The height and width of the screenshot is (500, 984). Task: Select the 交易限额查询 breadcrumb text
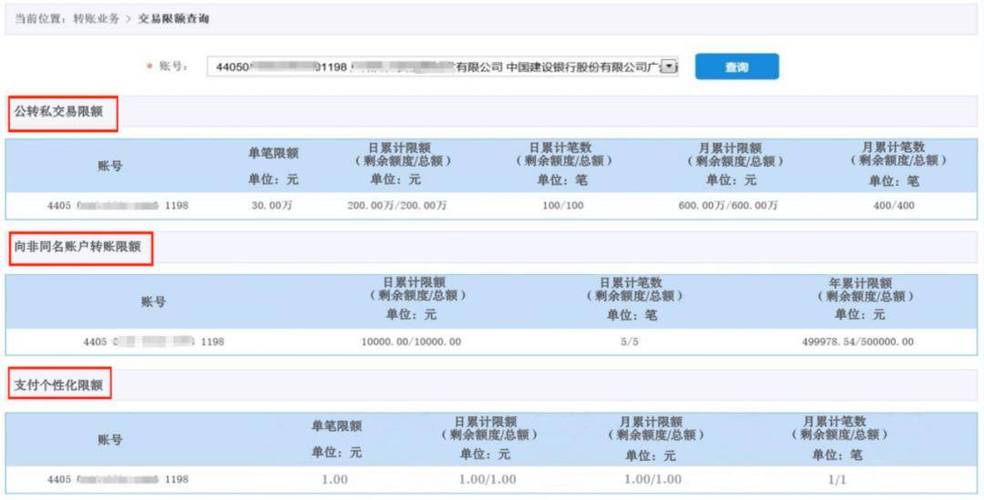point(174,19)
